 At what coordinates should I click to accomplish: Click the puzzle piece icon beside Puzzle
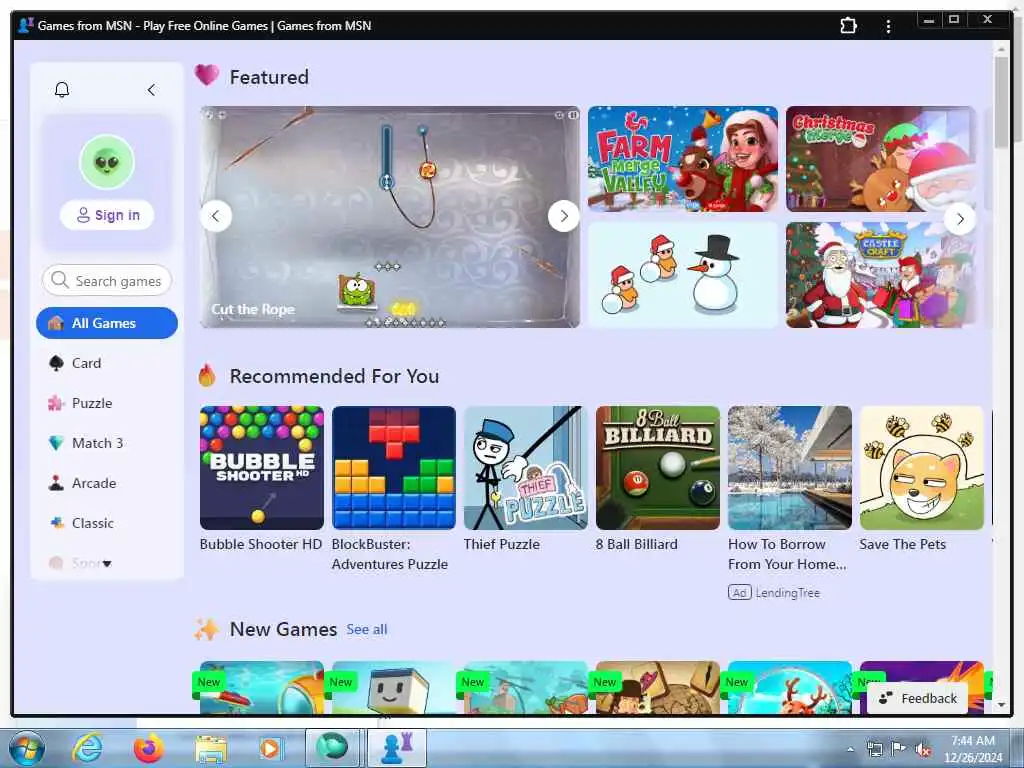point(56,403)
